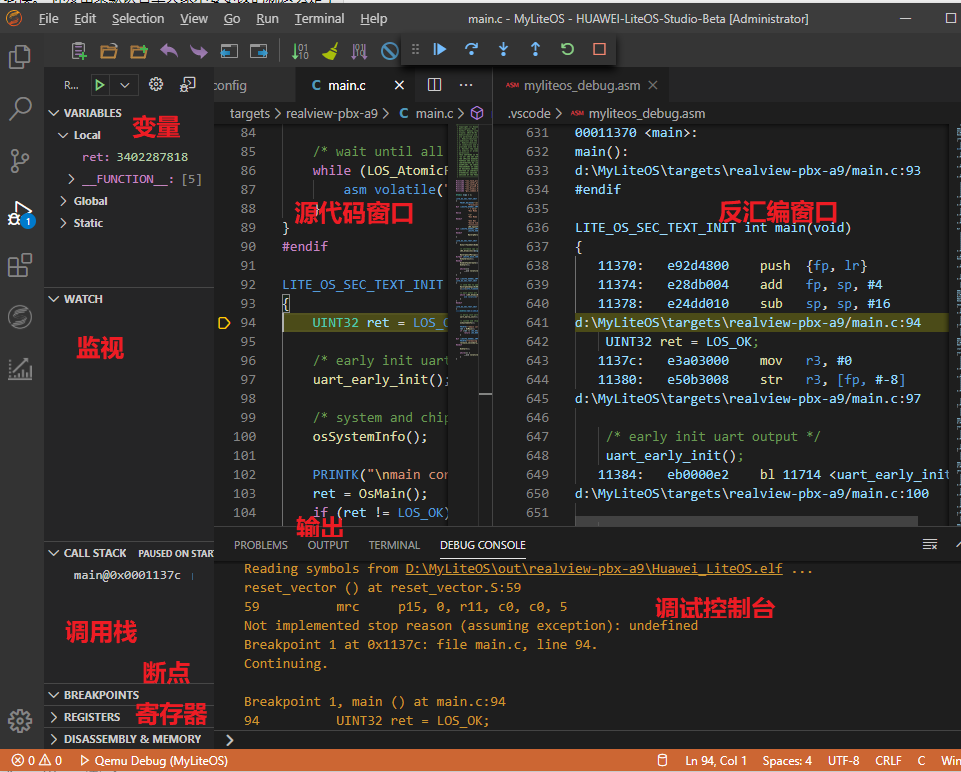Stop debugging with the red square
The height and width of the screenshot is (772, 961).
(x=599, y=49)
